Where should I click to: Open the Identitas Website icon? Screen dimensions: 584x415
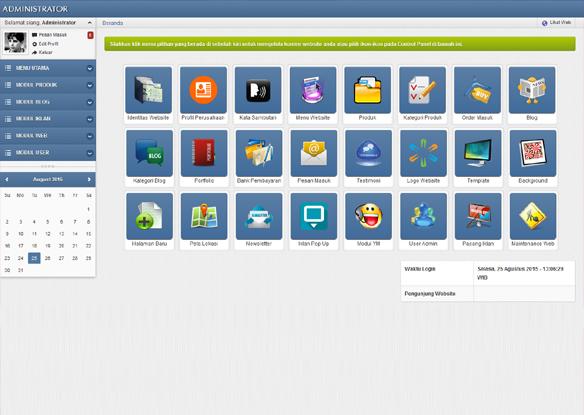coord(148,90)
